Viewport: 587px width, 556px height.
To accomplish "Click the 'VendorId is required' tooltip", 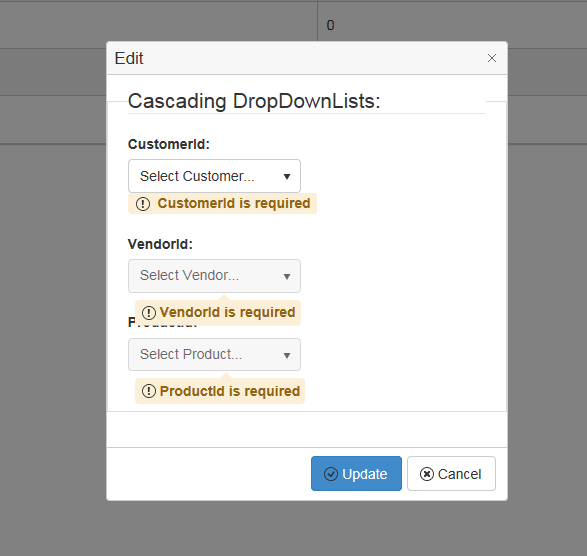I will [218, 313].
